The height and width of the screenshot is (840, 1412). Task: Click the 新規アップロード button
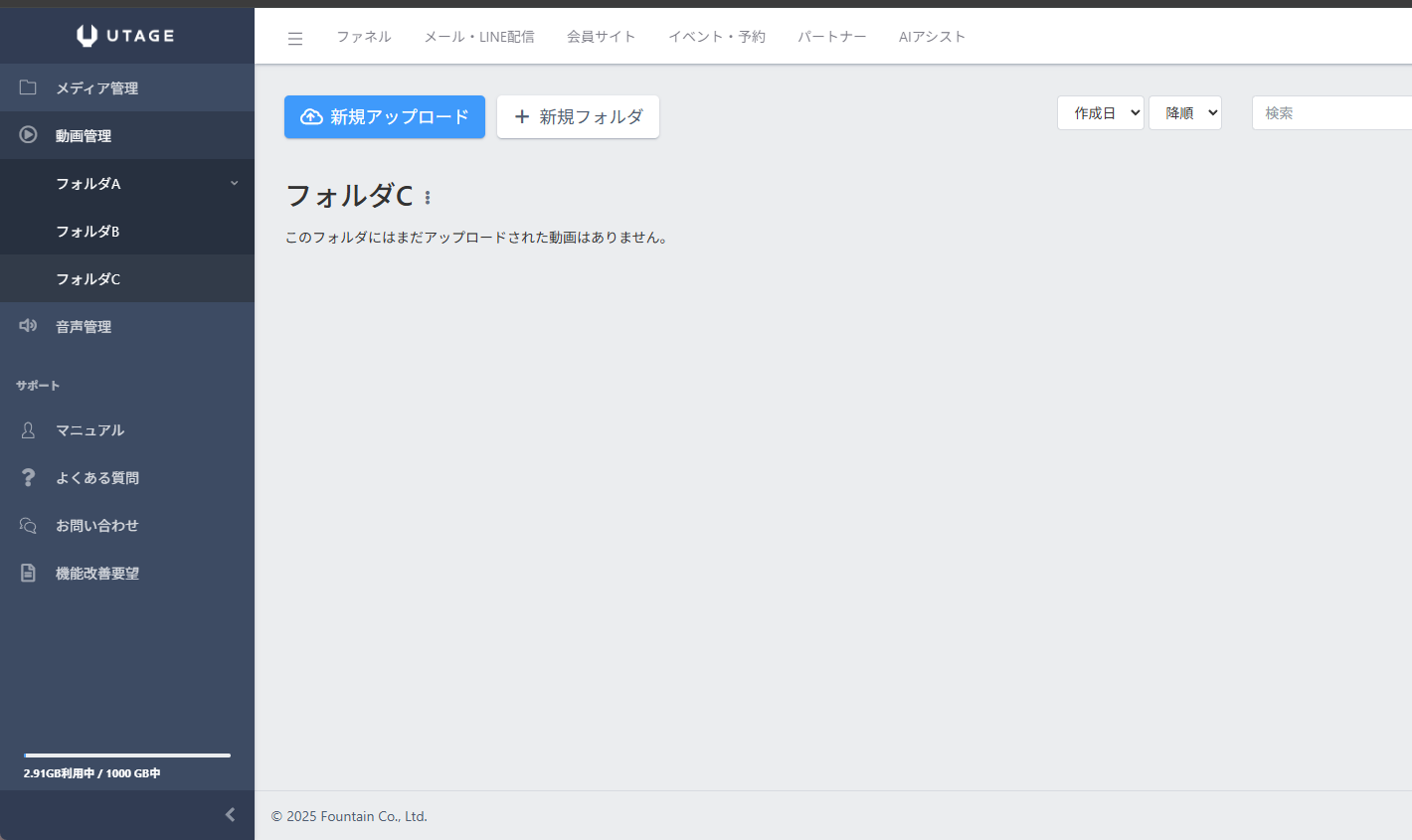click(x=385, y=117)
